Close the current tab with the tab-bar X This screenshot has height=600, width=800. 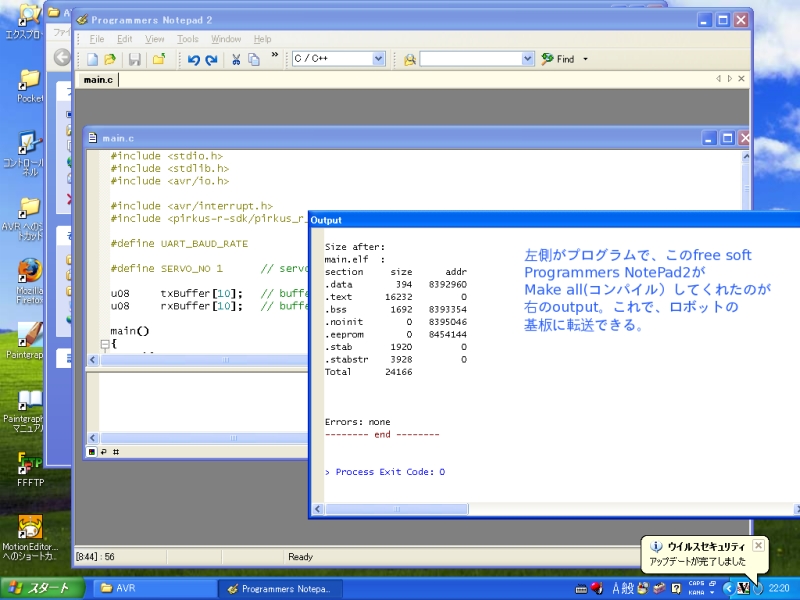tap(741, 79)
